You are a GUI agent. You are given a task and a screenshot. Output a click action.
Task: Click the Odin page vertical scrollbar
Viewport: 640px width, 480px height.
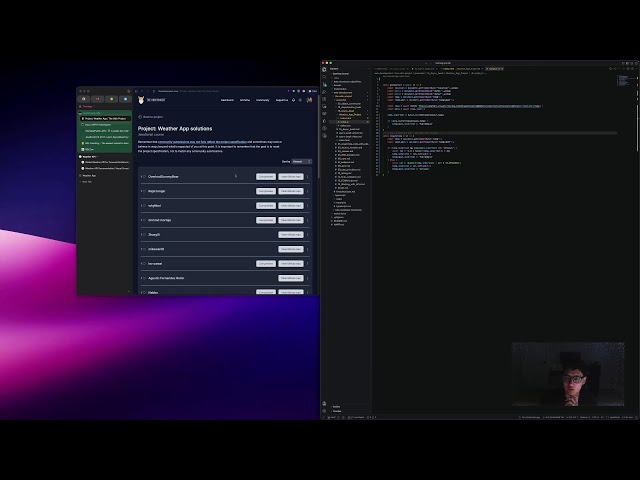tap(318, 137)
